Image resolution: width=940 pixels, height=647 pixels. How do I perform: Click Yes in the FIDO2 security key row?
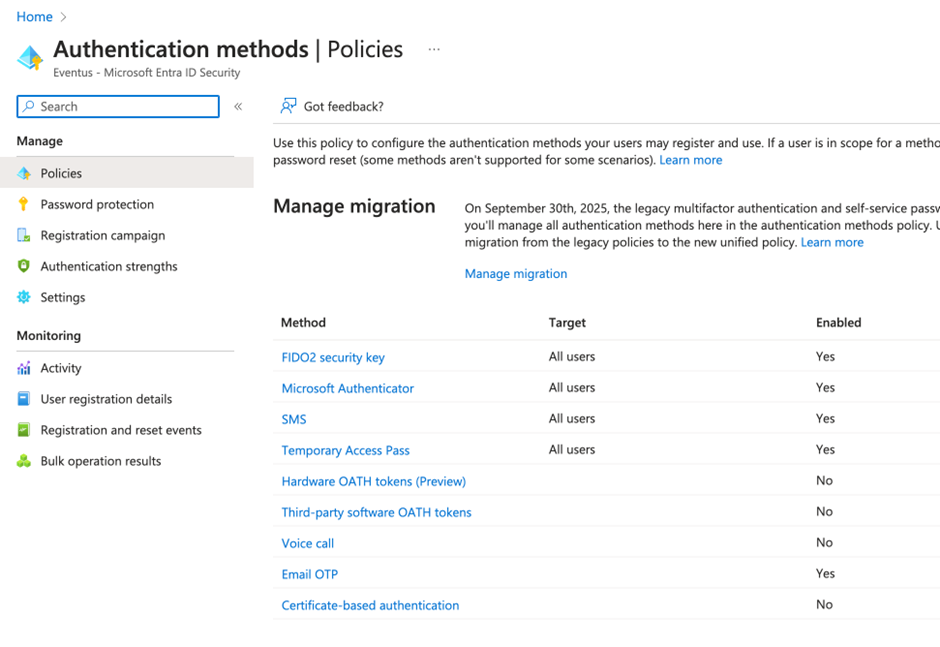tap(825, 356)
